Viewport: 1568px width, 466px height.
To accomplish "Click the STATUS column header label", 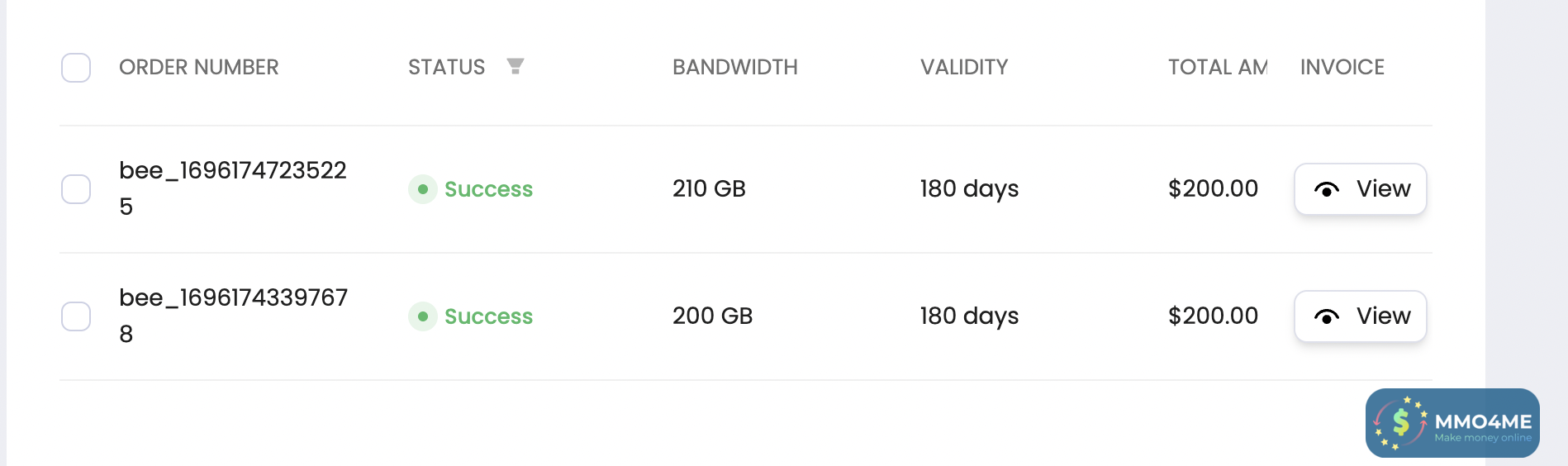I will (x=446, y=67).
